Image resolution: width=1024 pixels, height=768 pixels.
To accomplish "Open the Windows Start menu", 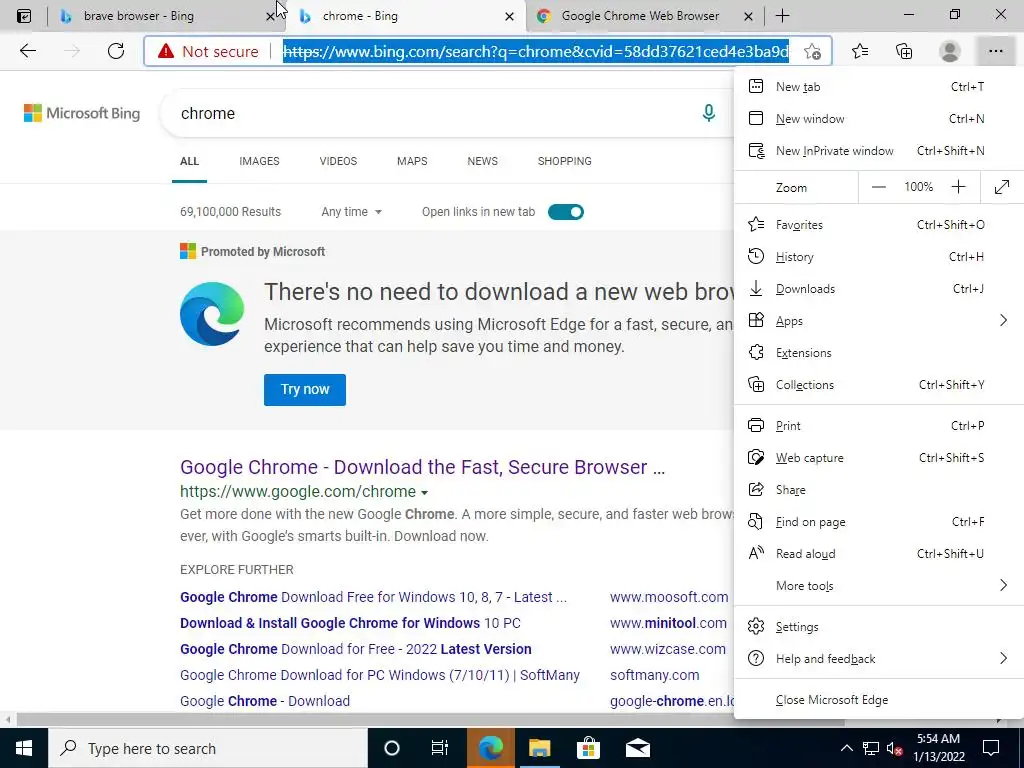I will 24,748.
